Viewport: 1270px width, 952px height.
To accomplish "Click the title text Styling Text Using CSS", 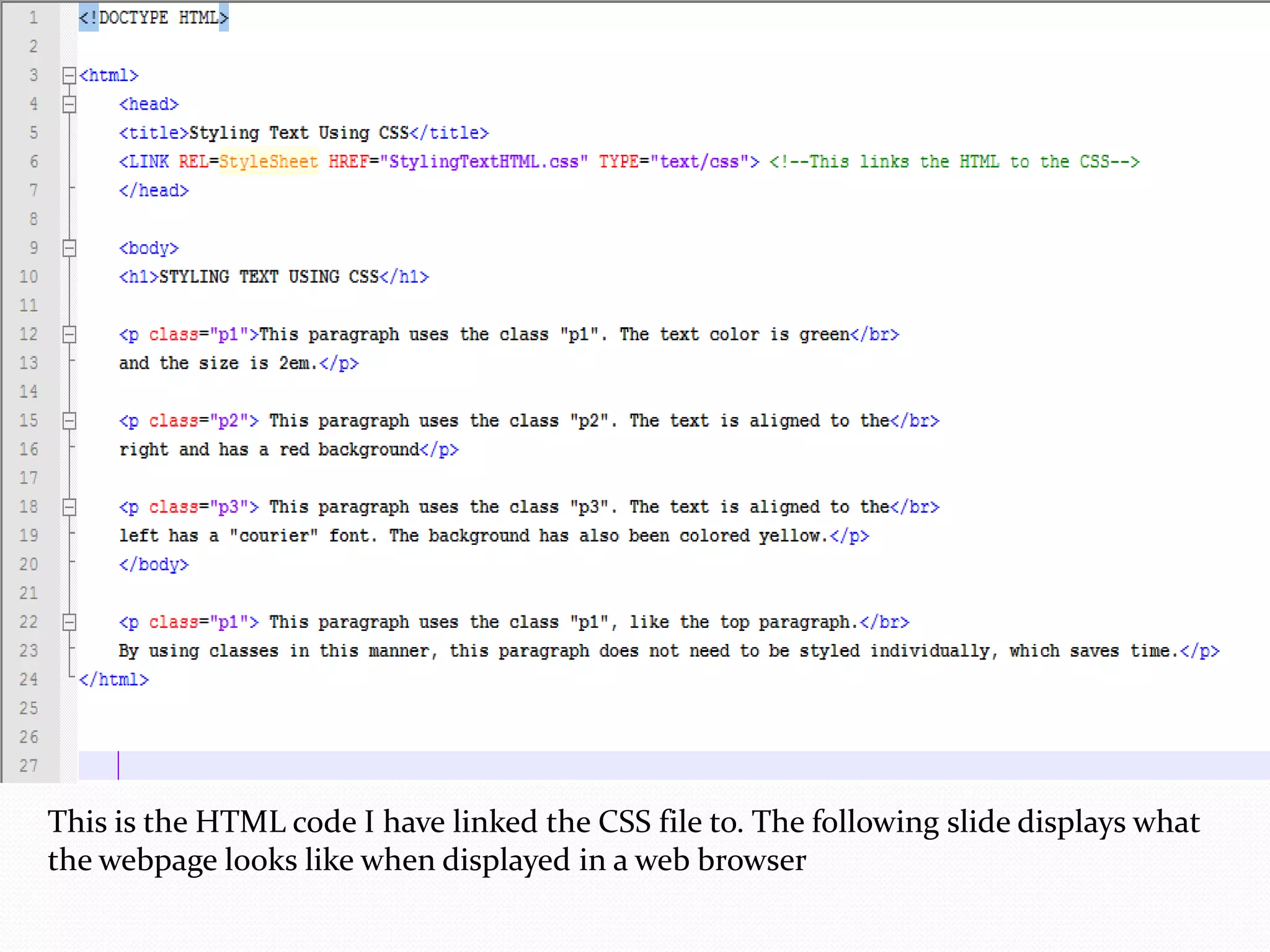I will point(299,133).
